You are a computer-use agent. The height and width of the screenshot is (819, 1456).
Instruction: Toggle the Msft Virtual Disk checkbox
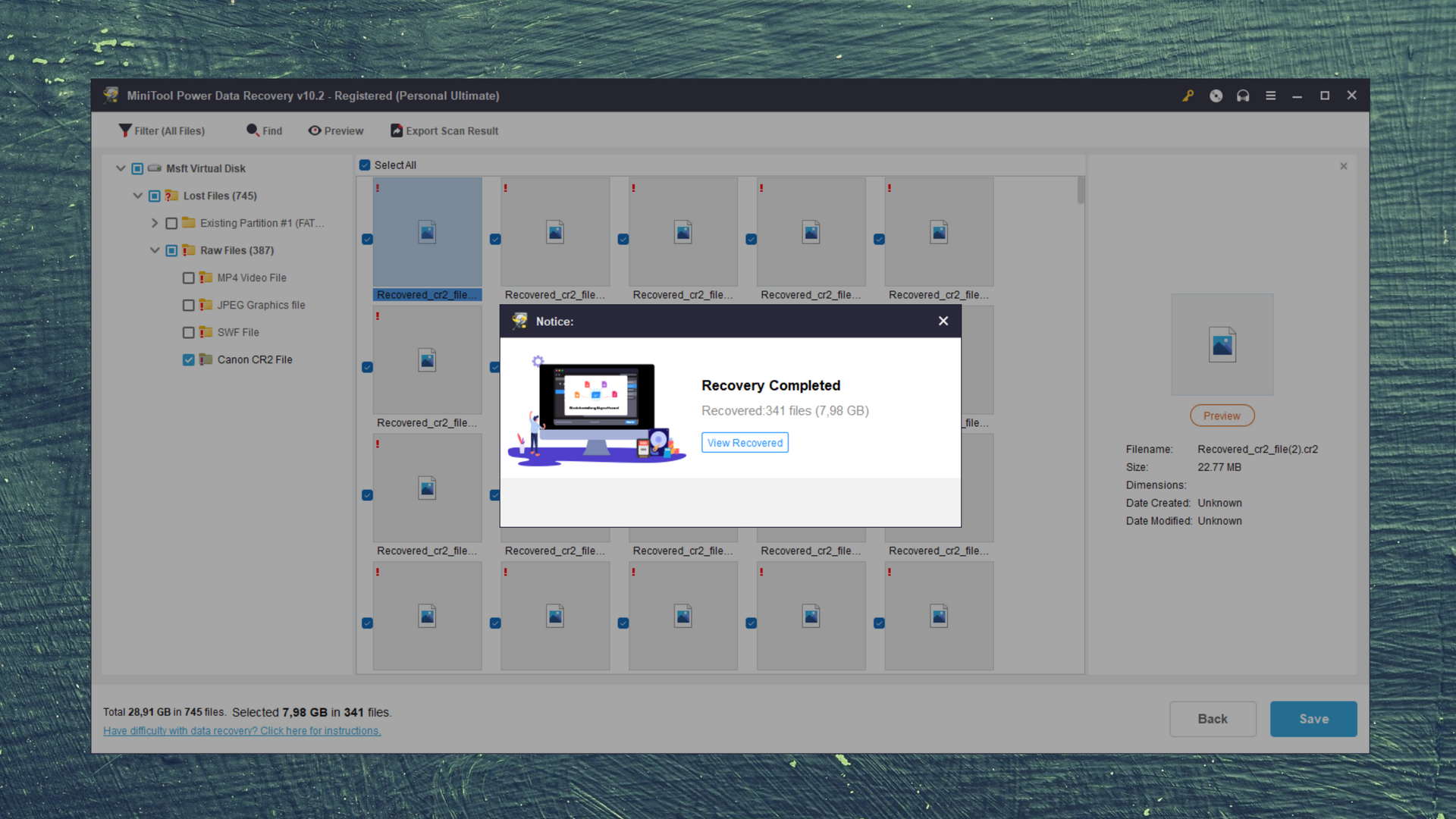click(137, 168)
